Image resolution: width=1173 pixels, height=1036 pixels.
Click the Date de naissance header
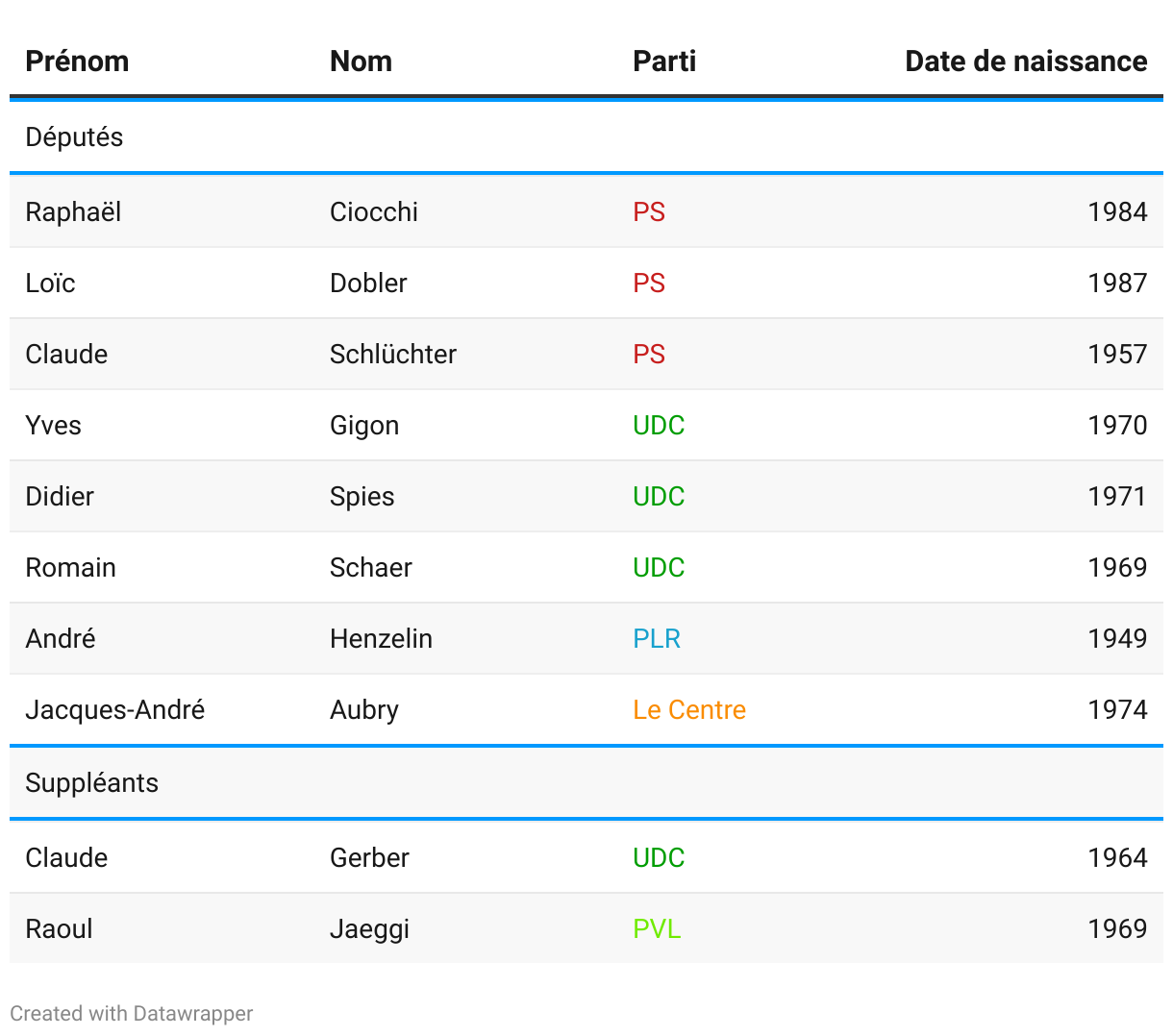pos(1026,62)
